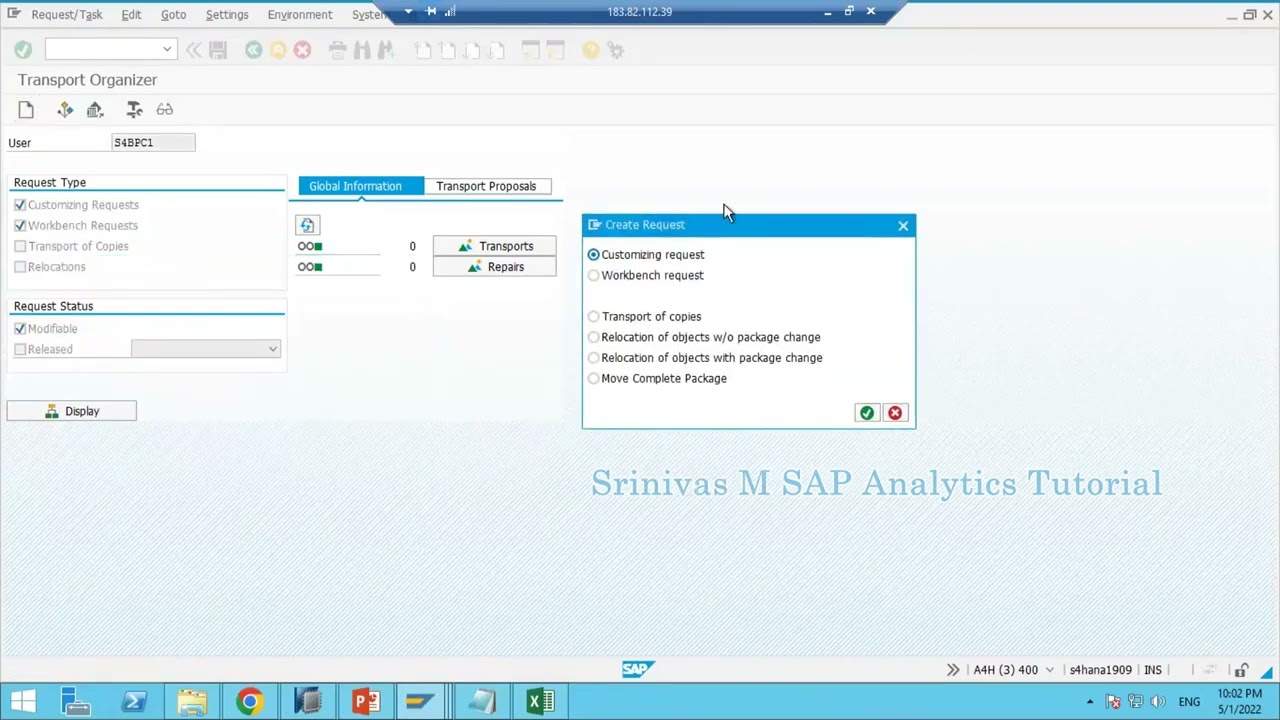Open the Edit menu
1280x720 pixels.
[131, 15]
